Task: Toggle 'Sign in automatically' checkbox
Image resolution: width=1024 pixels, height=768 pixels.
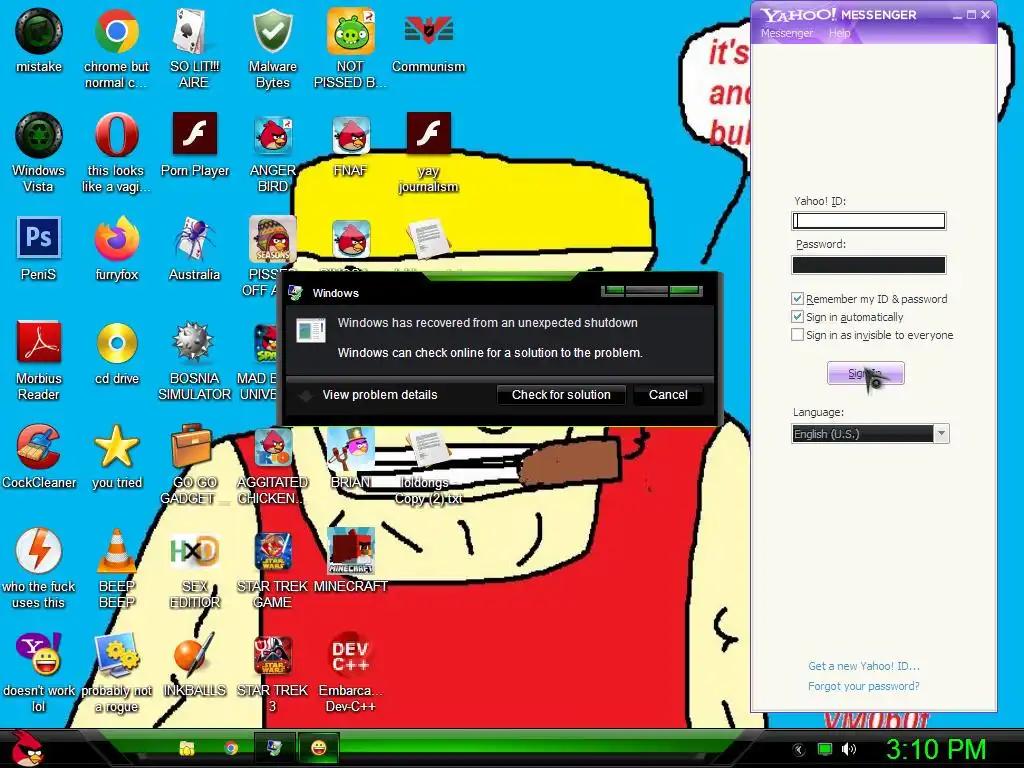Action: [x=797, y=317]
